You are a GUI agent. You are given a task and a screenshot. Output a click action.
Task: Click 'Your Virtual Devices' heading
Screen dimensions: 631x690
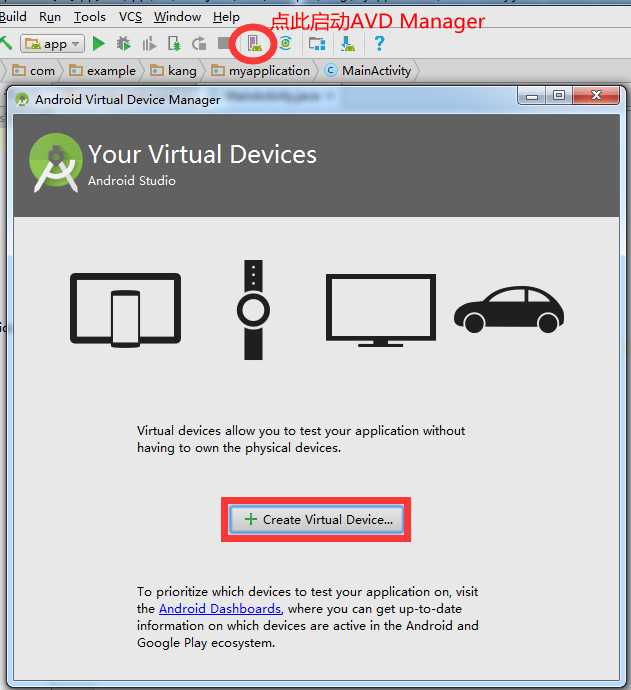click(202, 154)
